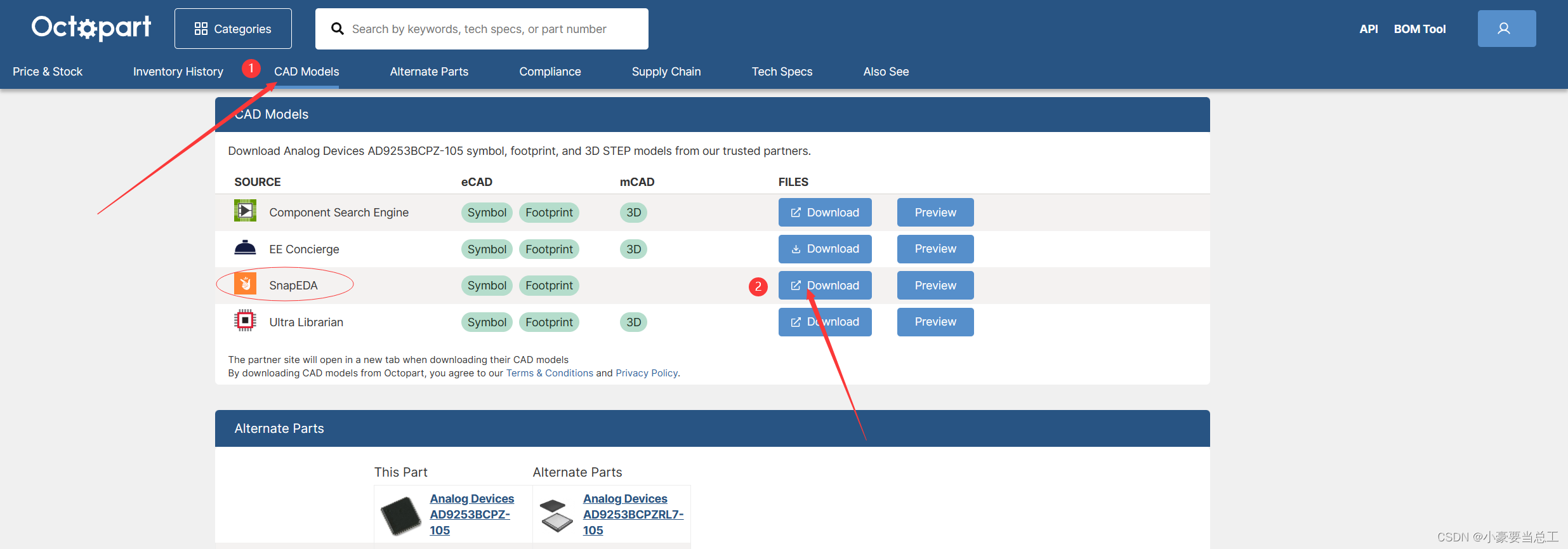This screenshot has width=1568, height=549.
Task: Download EE Concierge CAD files
Action: coord(825,249)
